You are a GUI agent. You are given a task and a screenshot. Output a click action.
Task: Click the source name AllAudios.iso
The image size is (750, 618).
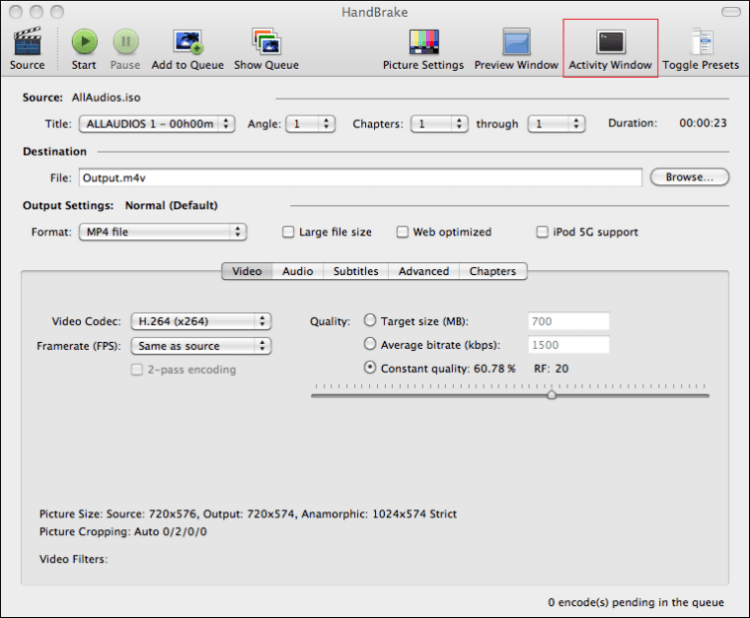click(x=106, y=98)
